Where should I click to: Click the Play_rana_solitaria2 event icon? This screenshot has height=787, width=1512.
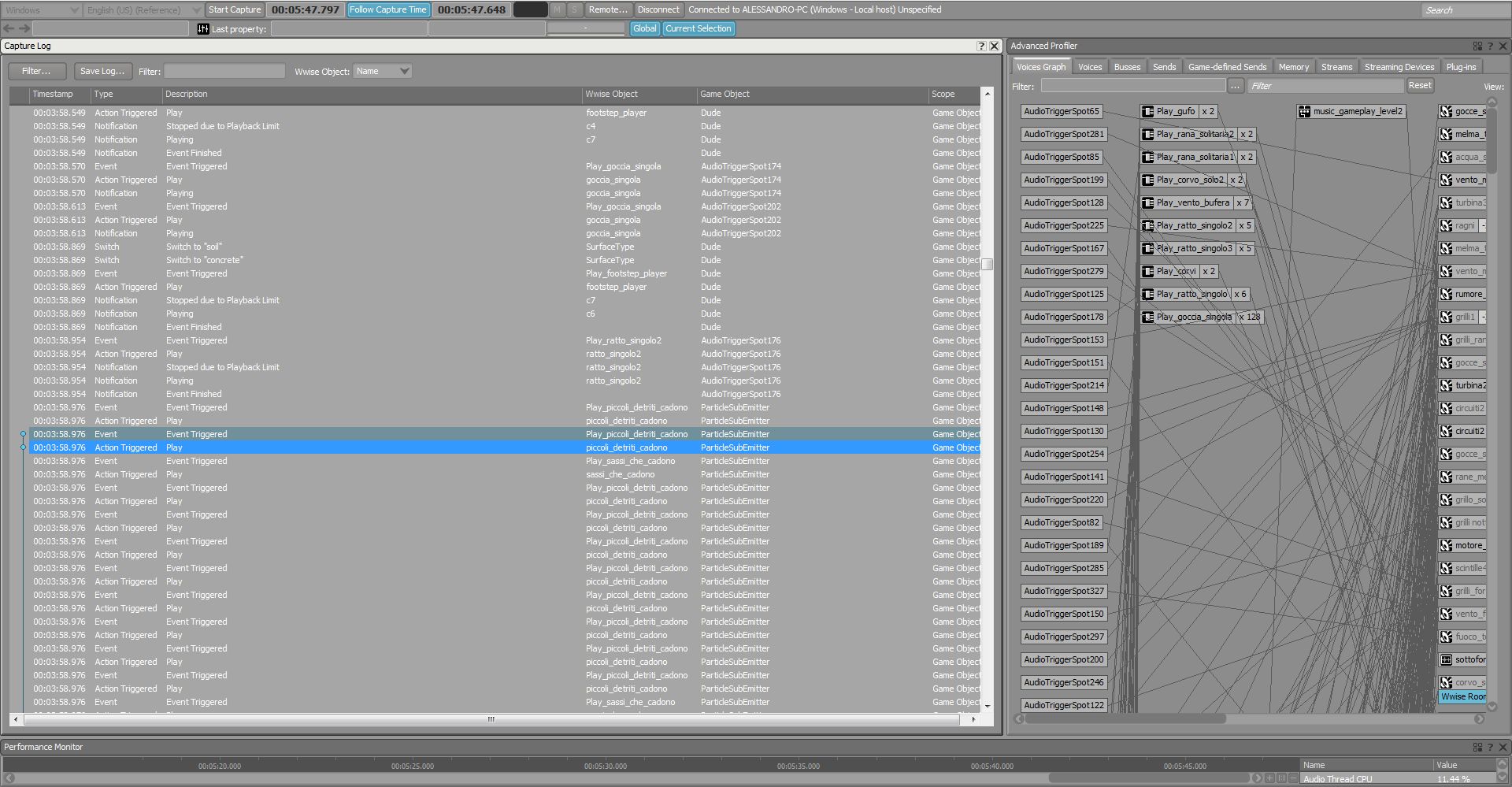[x=1148, y=135]
